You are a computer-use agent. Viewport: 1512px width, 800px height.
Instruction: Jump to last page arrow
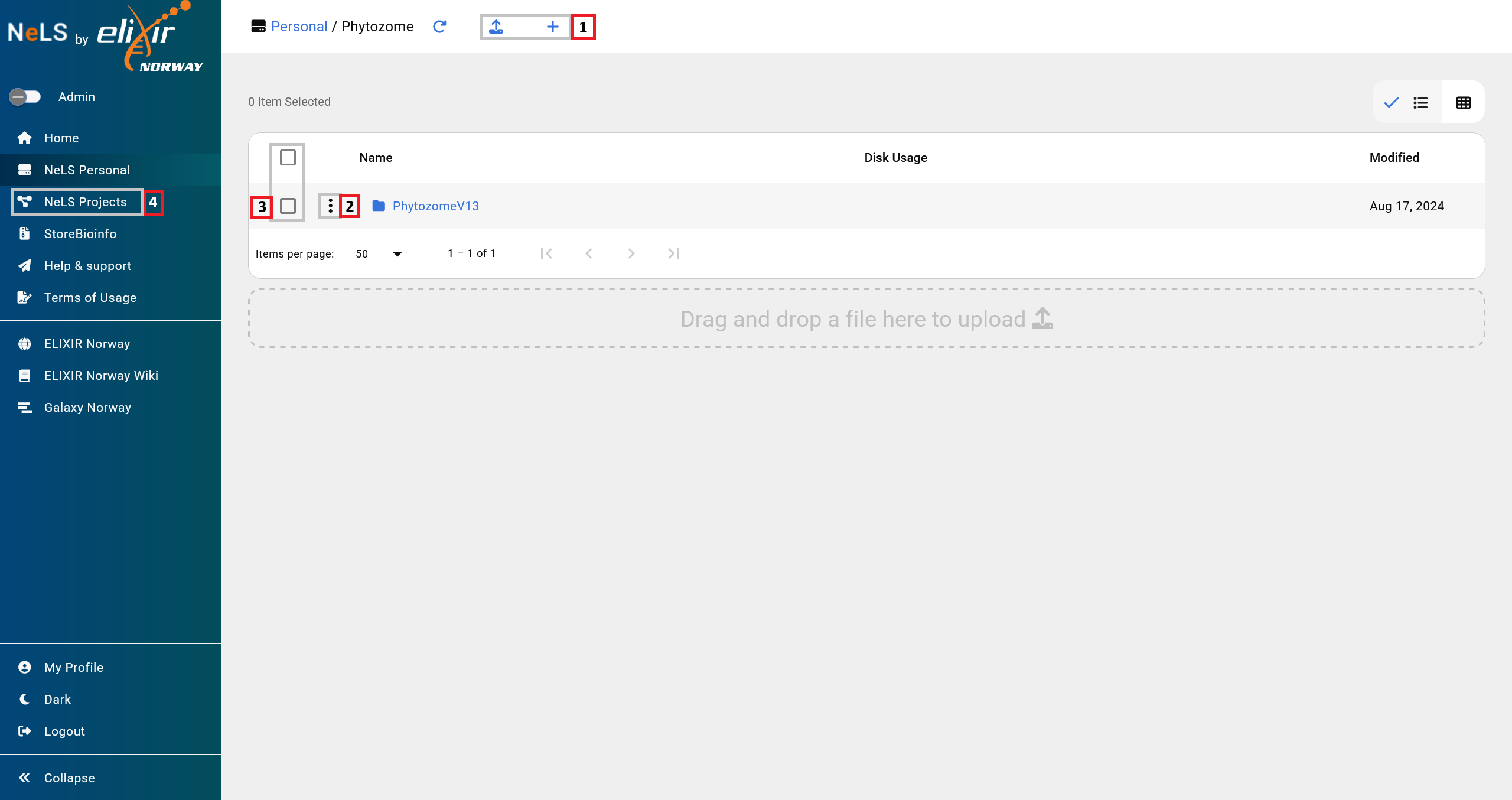click(x=673, y=253)
